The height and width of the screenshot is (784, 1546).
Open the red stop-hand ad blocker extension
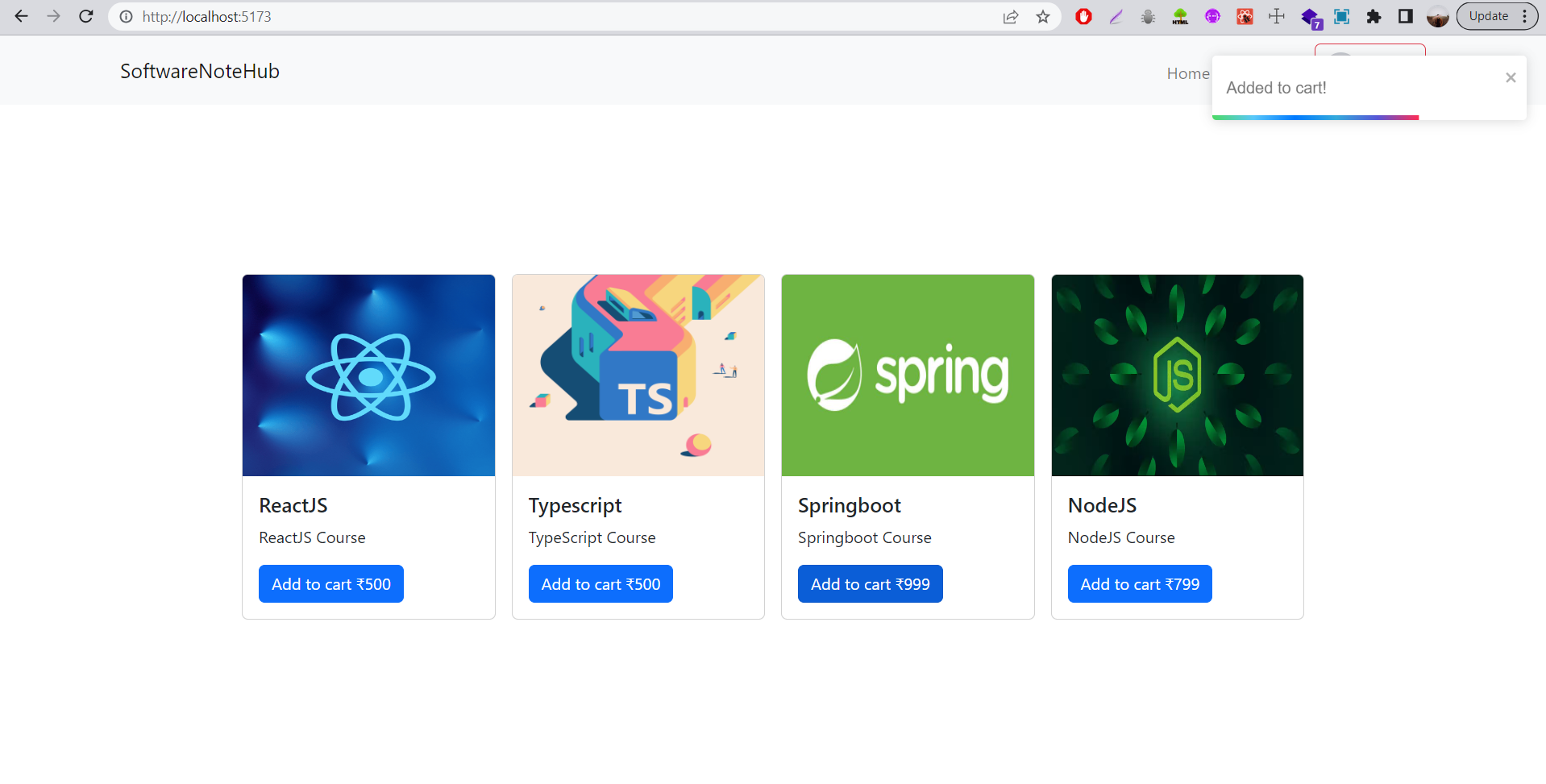pos(1083,16)
